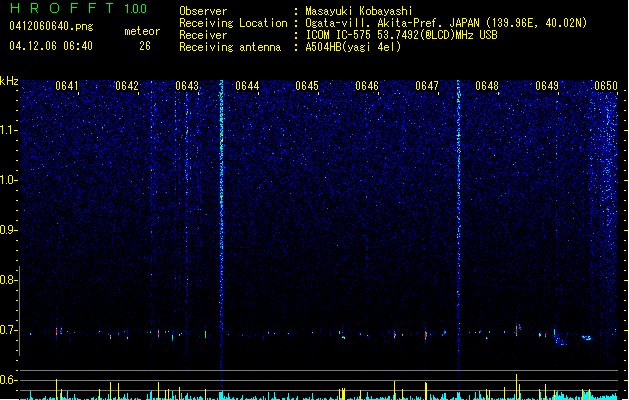Click the 0644 time marker

coord(247,86)
